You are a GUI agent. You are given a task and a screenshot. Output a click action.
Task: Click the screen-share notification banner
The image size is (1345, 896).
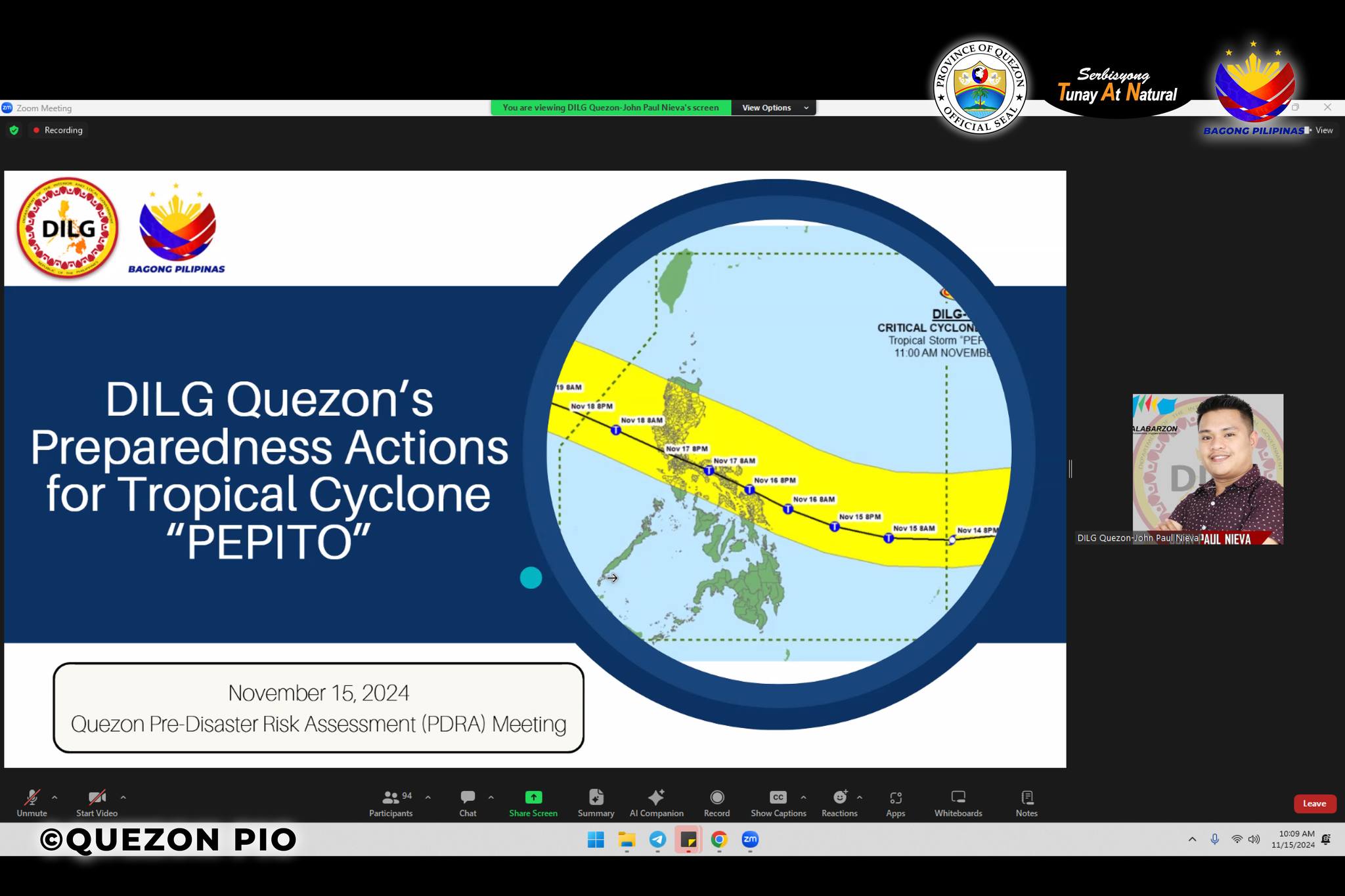pos(611,108)
